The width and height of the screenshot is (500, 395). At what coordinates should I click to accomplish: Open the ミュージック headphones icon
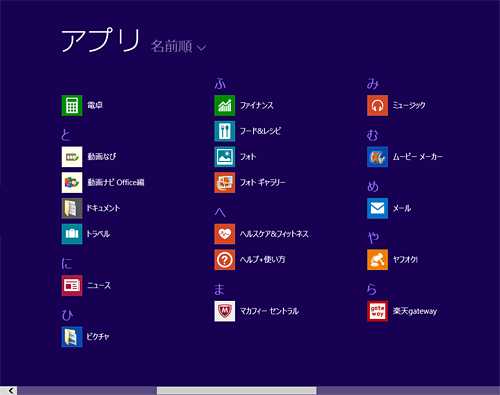pyautogui.click(x=377, y=105)
